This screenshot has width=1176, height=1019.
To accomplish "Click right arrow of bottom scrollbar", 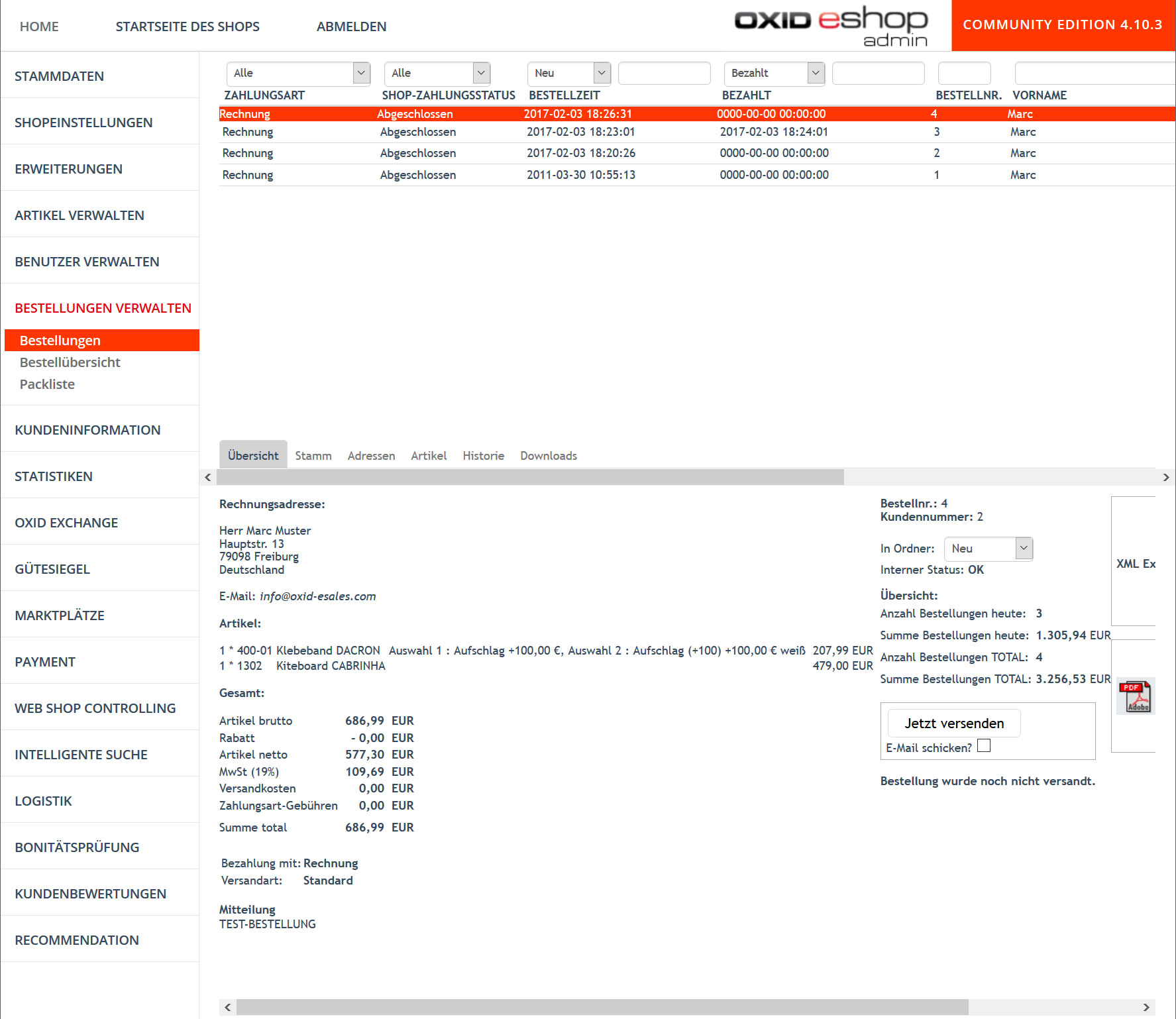I will coord(1146,1007).
